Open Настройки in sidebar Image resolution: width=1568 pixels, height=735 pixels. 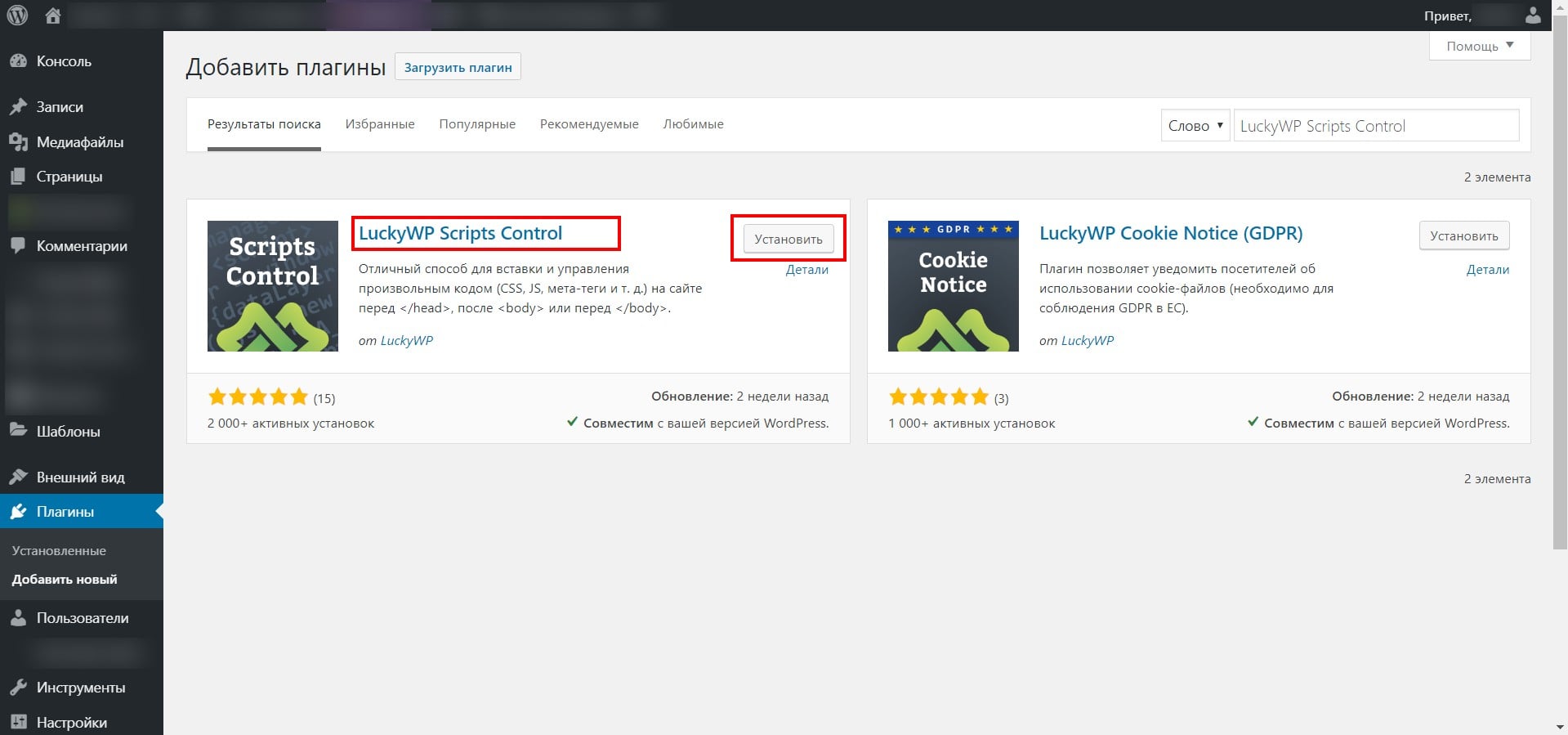(71, 723)
